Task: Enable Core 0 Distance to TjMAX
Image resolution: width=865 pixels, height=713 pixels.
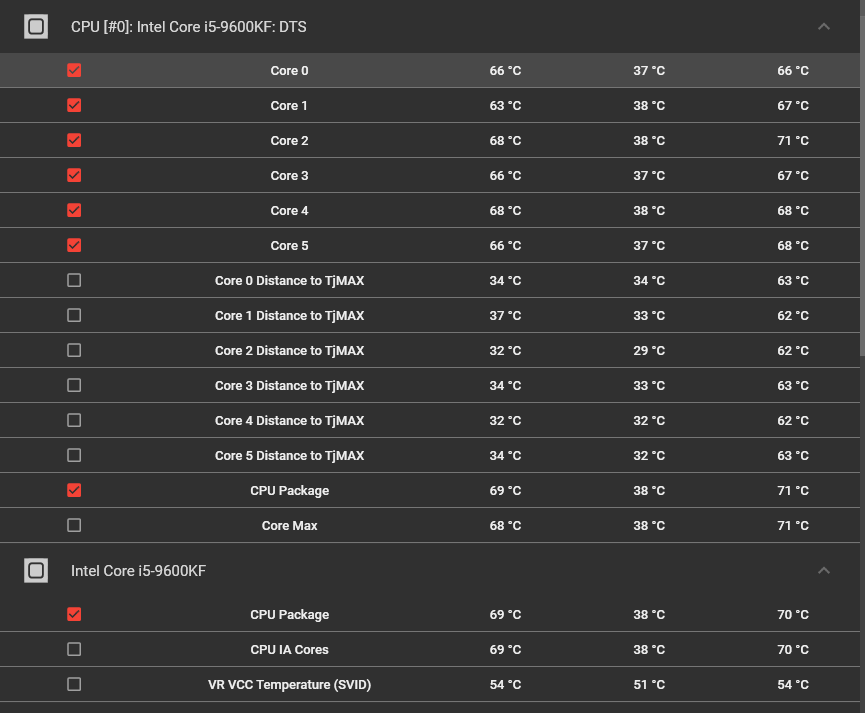Action: (x=74, y=281)
